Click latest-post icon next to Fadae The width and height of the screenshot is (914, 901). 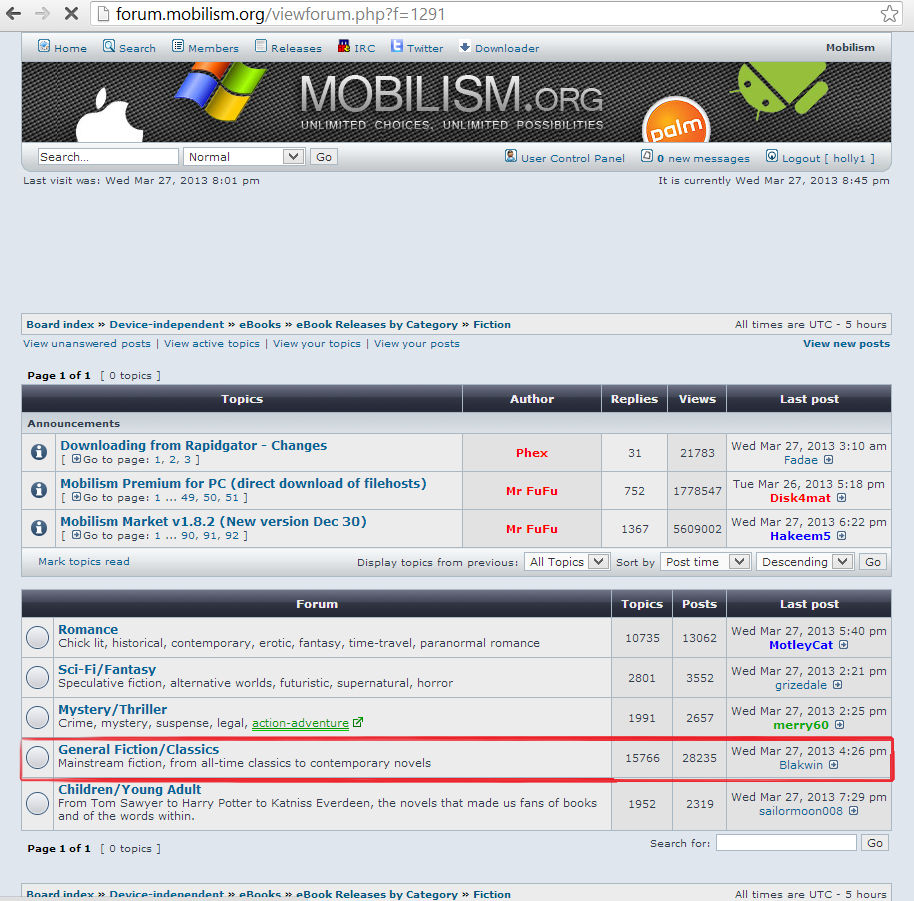coord(828,460)
